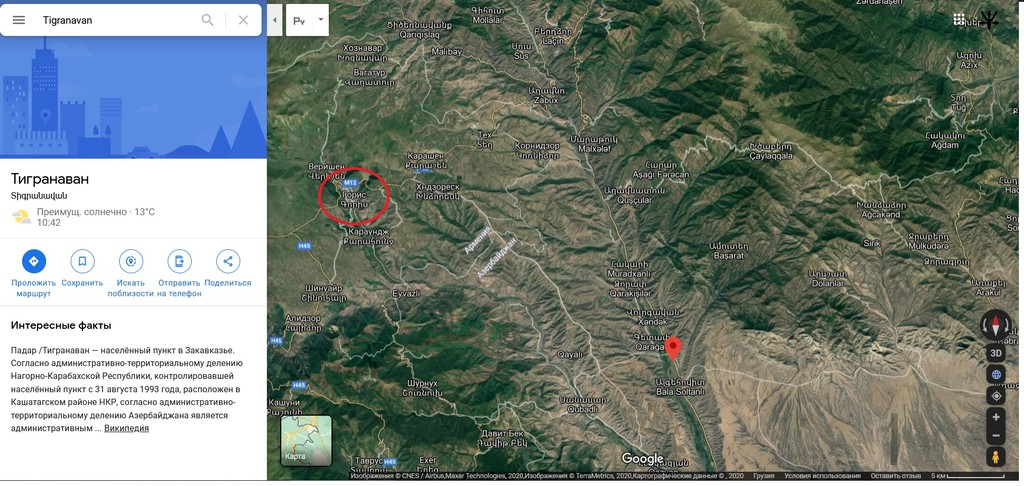Zoom out with the minus button

[x=996, y=435]
